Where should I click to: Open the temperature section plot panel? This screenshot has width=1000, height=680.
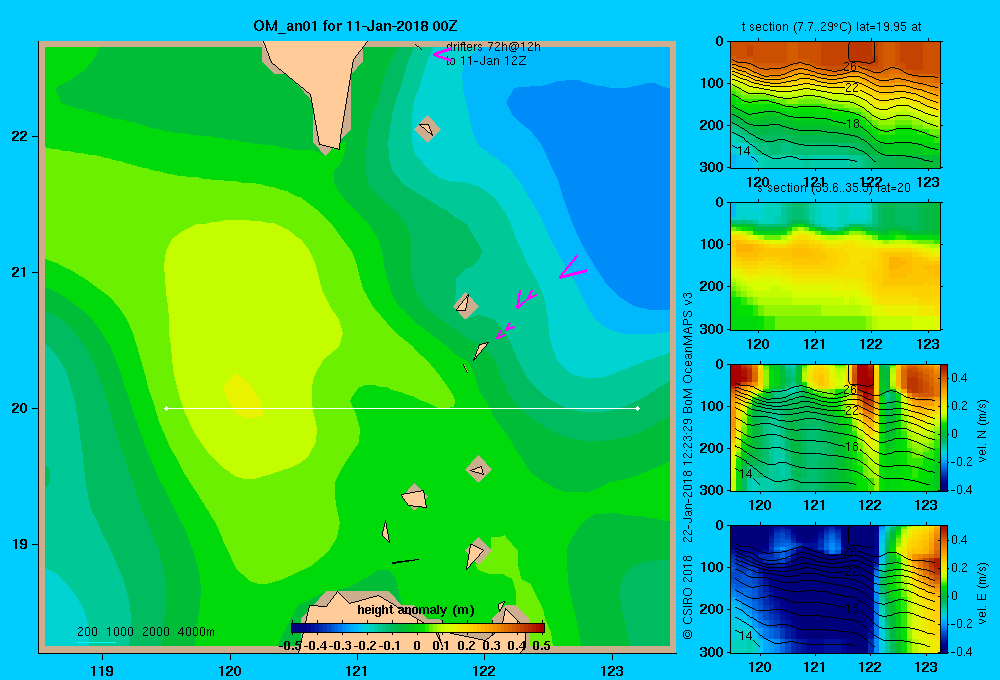835,104
